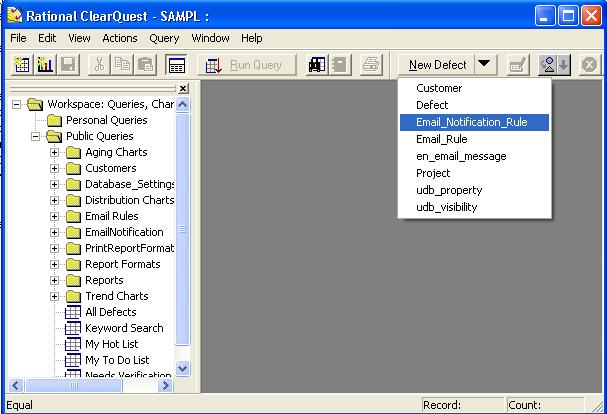Click the down arrow icon beside user icon
607x414 pixels.
pos(564,65)
